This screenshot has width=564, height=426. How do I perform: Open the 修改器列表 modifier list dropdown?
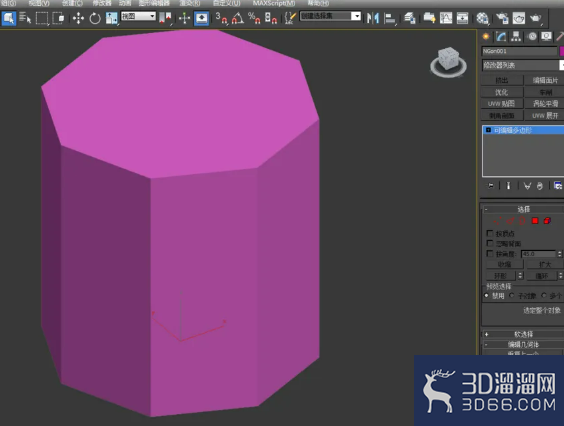pyautogui.click(x=523, y=65)
